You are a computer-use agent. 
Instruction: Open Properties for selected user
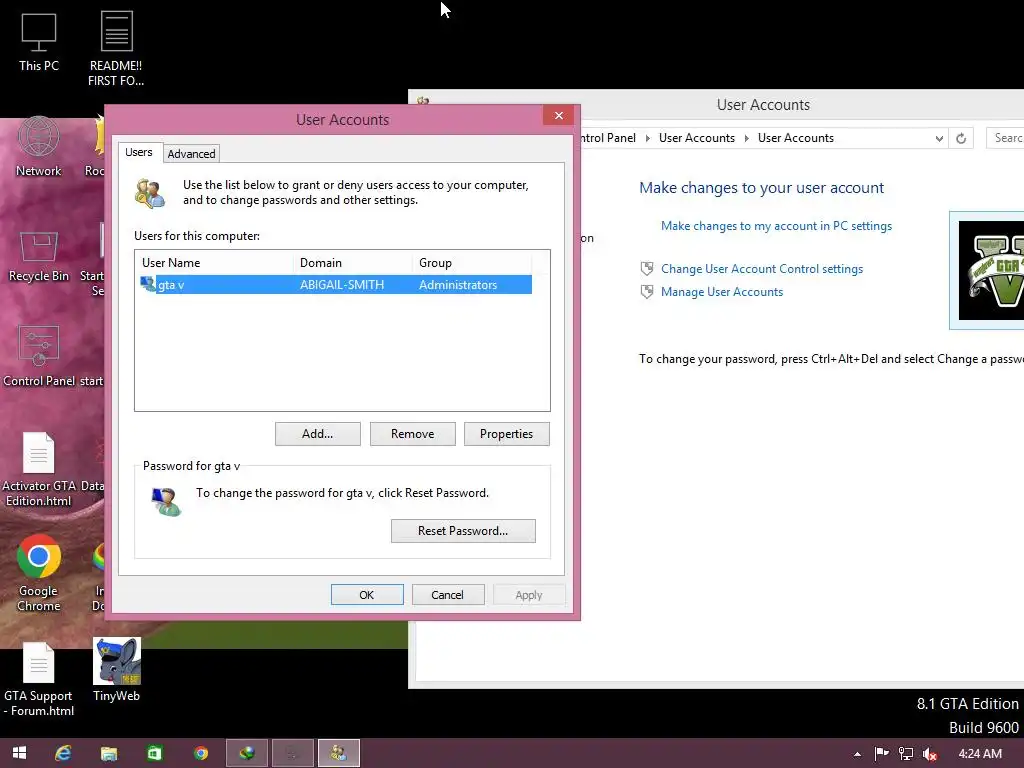[506, 434]
